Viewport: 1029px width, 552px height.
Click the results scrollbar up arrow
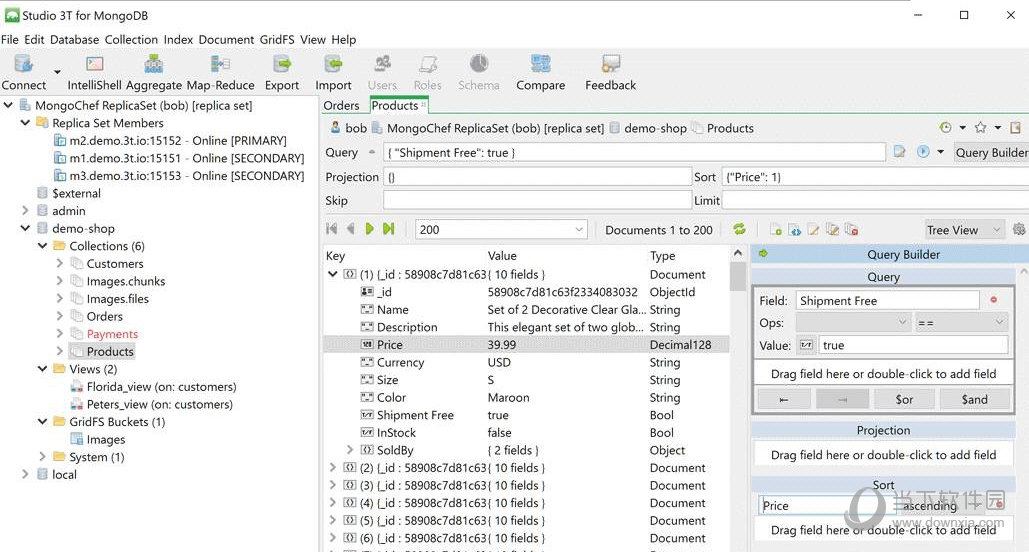point(738,253)
